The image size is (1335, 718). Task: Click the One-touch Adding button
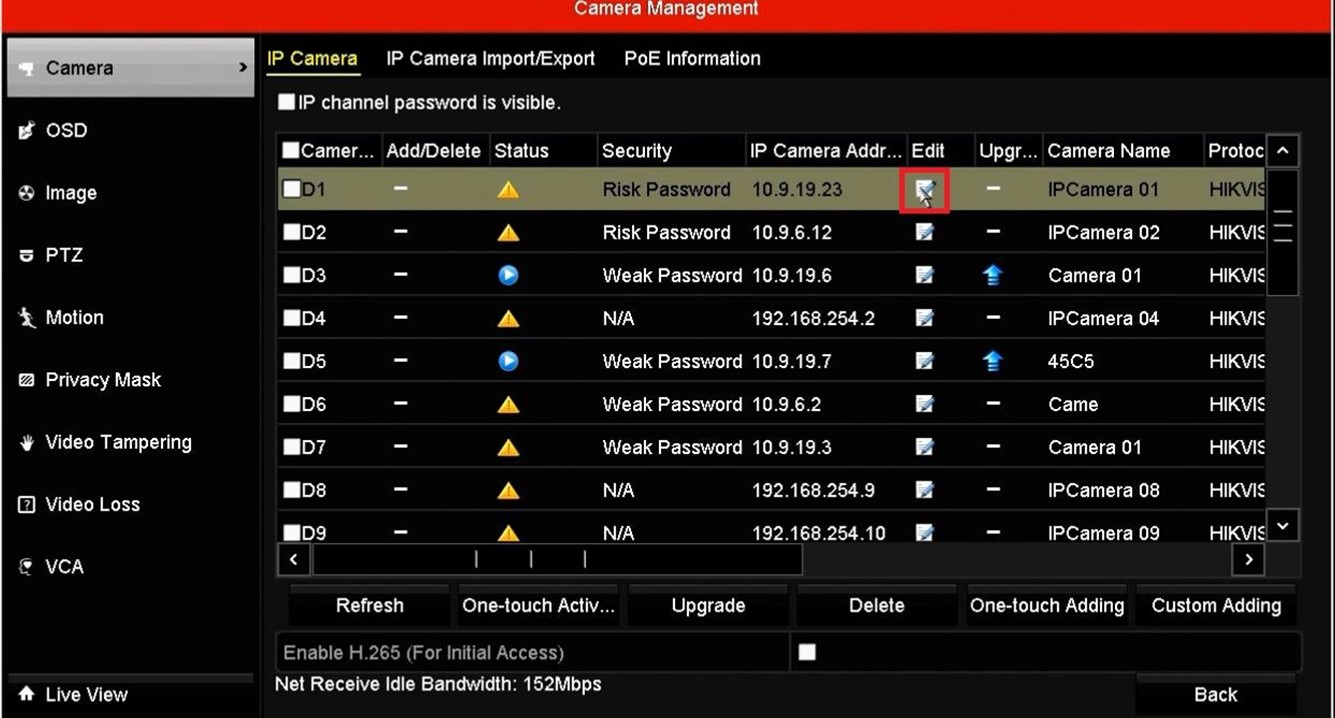tap(1046, 606)
